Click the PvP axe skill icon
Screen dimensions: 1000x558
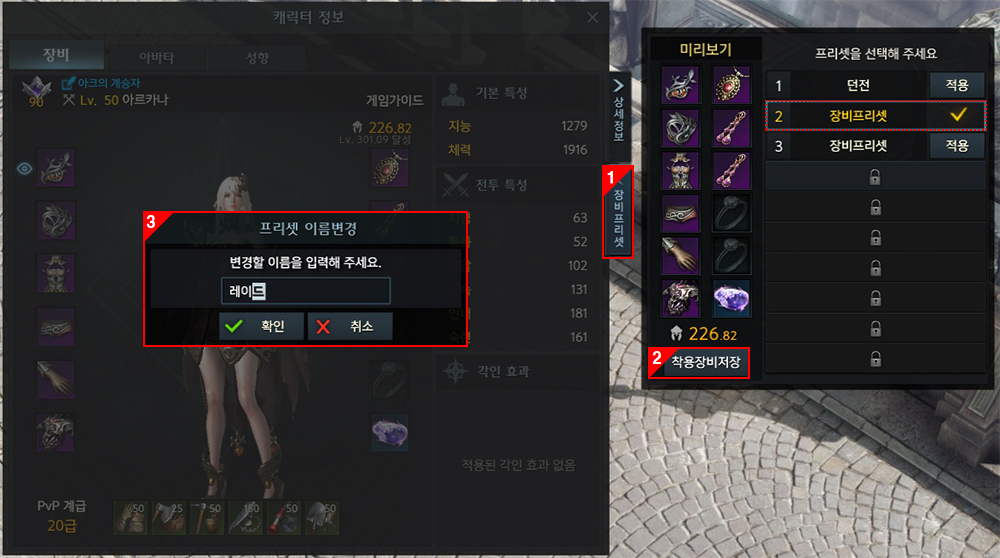pyautogui.click(x=168, y=517)
